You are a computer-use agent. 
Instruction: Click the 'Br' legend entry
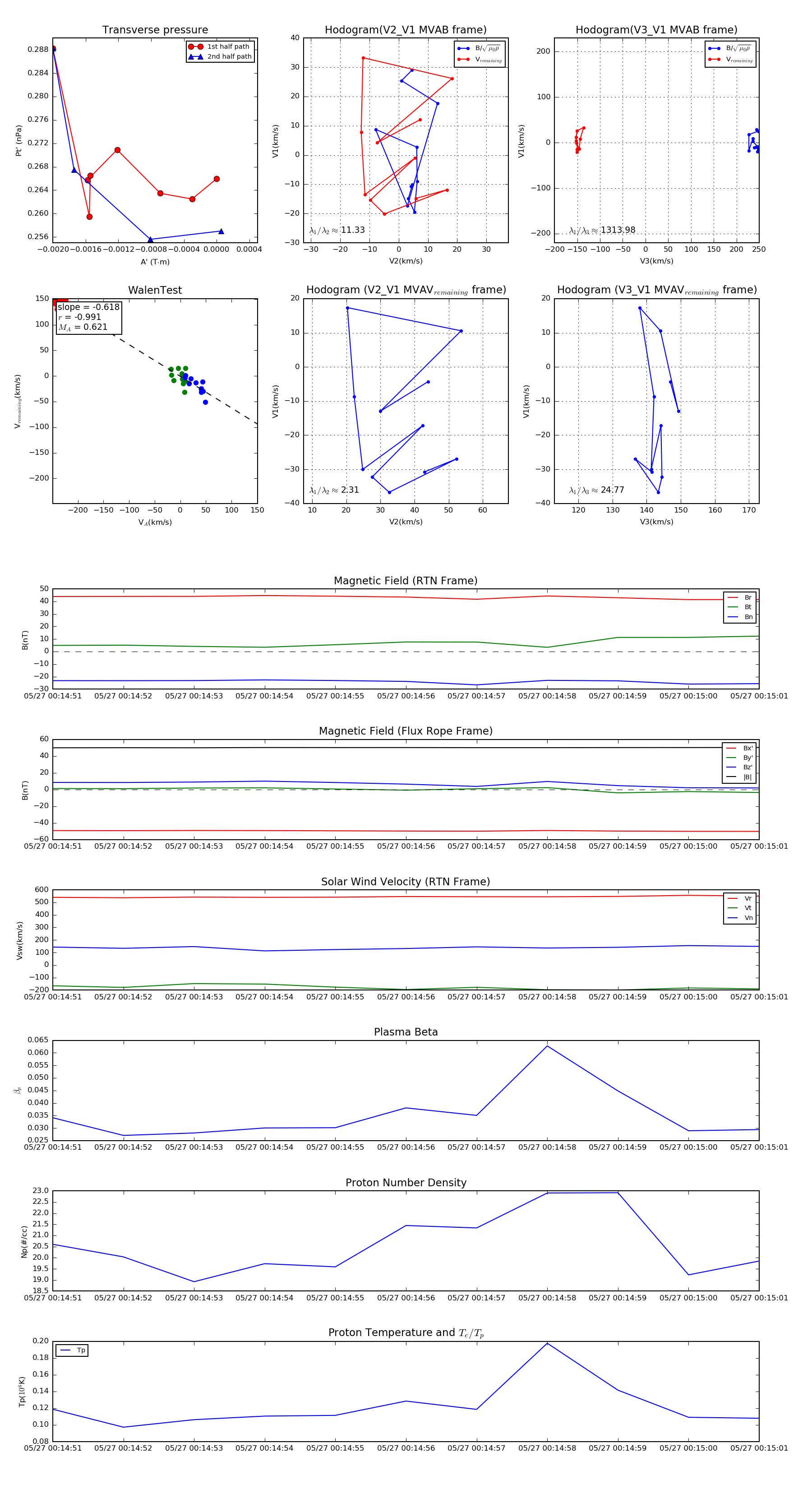point(740,598)
